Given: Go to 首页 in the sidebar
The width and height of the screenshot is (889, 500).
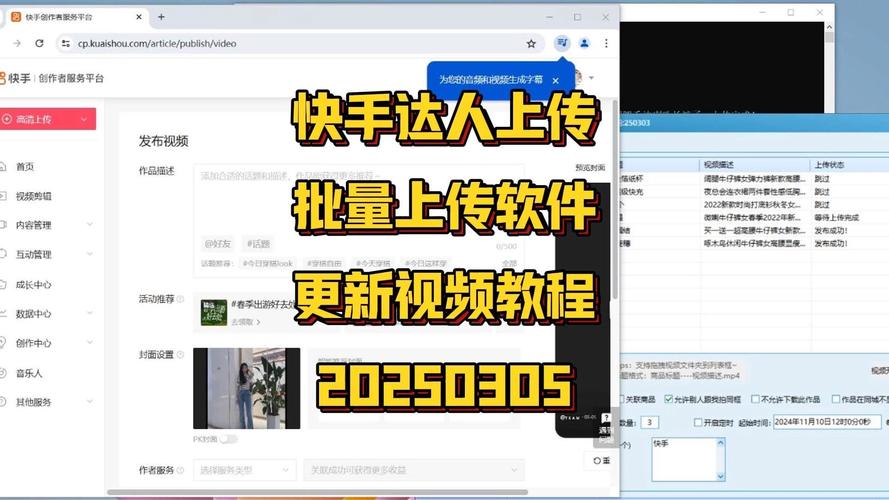Looking at the screenshot, I should pyautogui.click(x=25, y=167).
